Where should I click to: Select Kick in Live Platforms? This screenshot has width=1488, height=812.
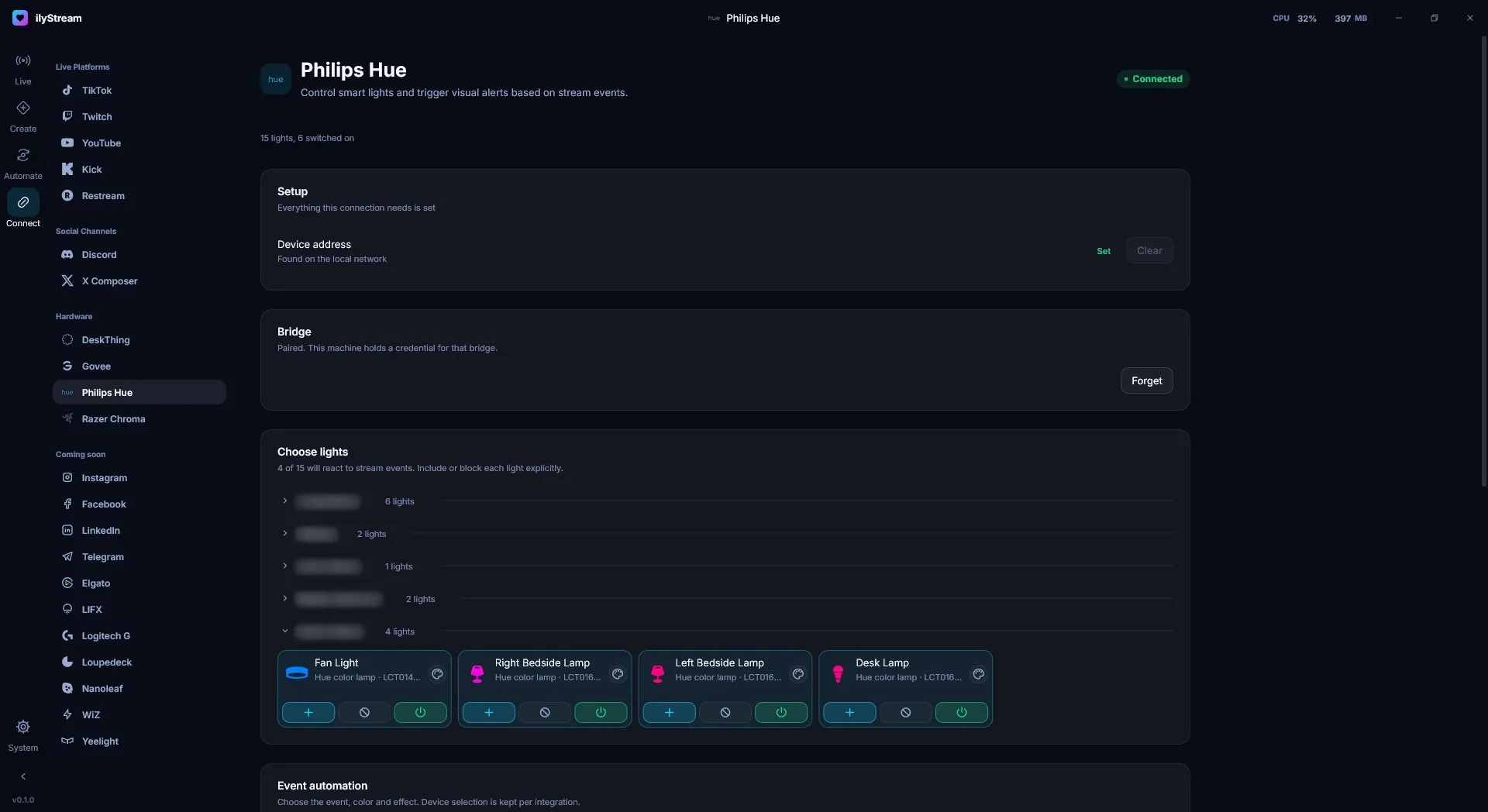139,170
